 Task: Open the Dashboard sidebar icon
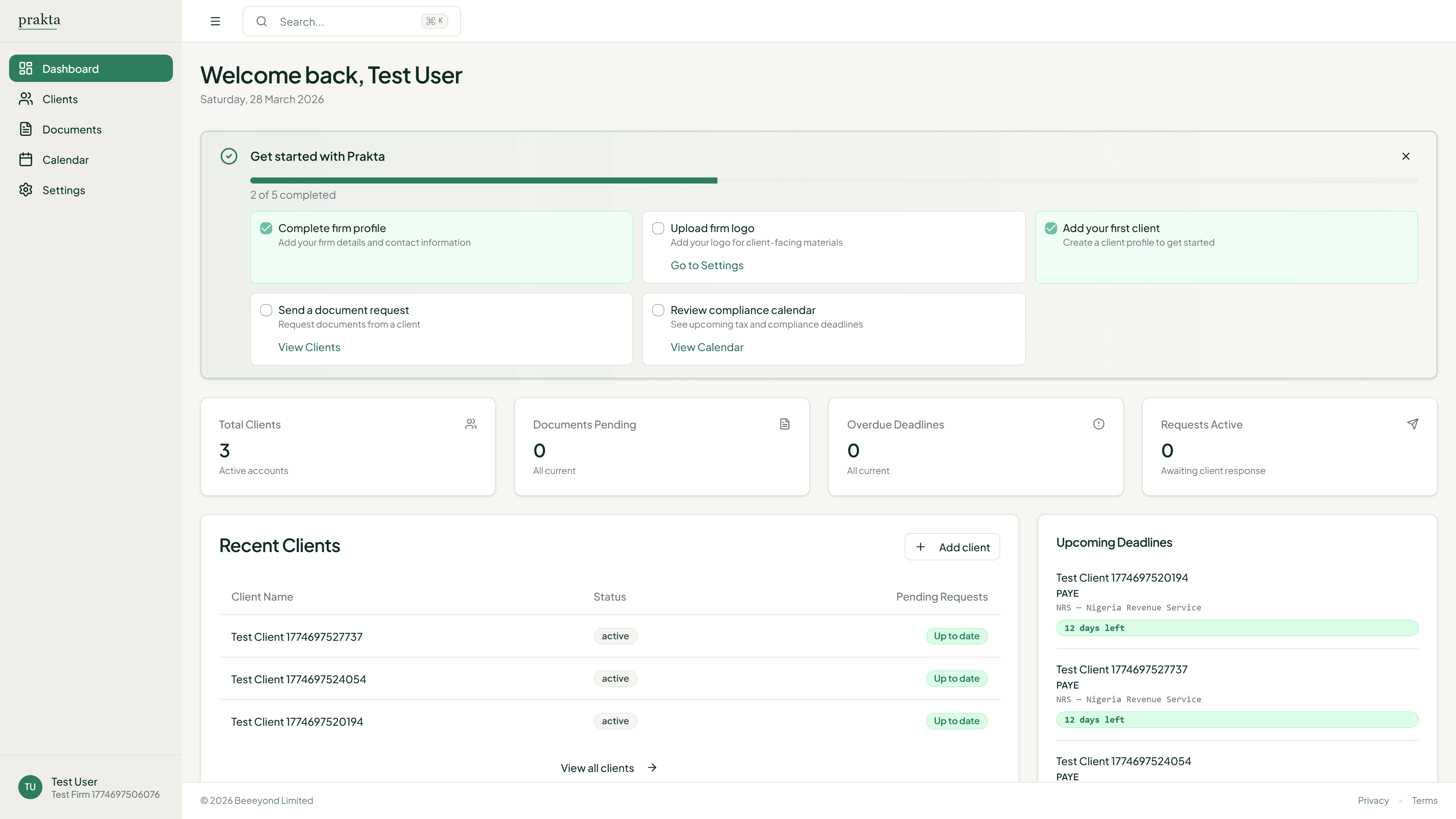25,68
